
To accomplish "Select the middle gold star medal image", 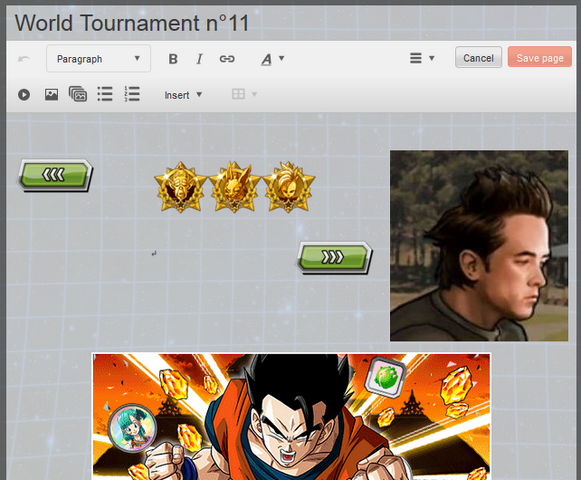I will coord(234,187).
